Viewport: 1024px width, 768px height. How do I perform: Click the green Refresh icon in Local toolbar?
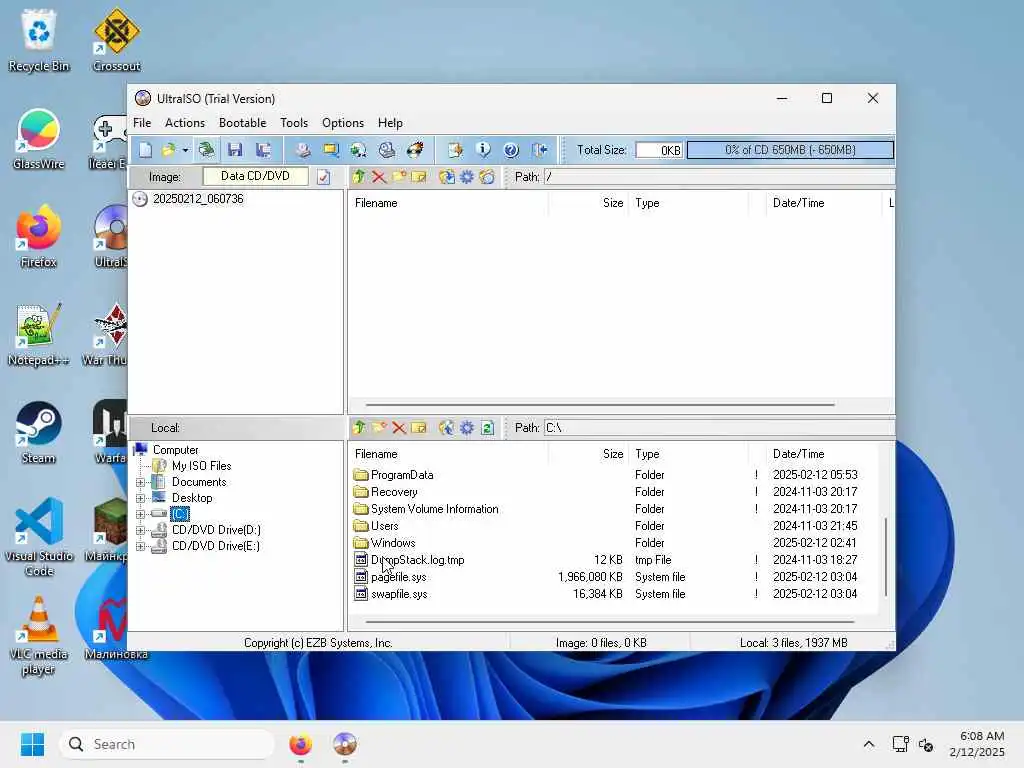(487, 428)
